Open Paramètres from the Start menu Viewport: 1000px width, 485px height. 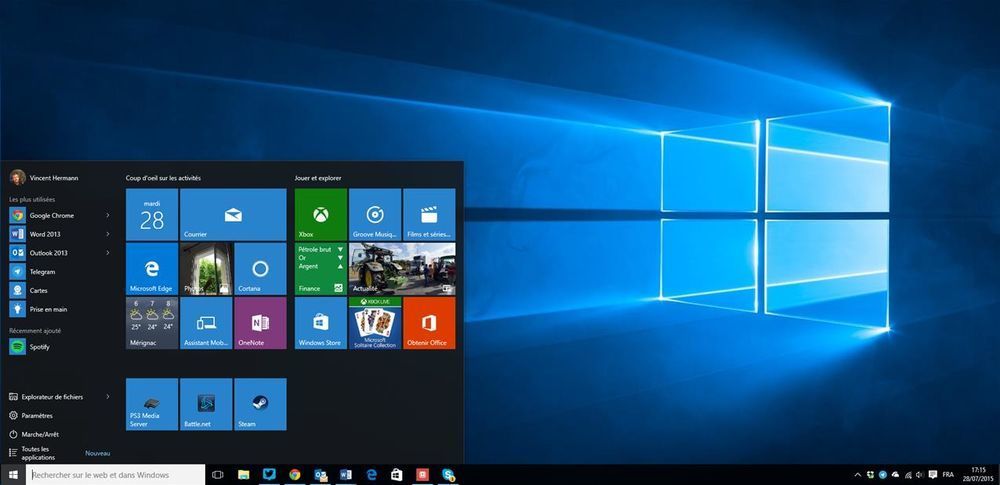pyautogui.click(x=36, y=415)
